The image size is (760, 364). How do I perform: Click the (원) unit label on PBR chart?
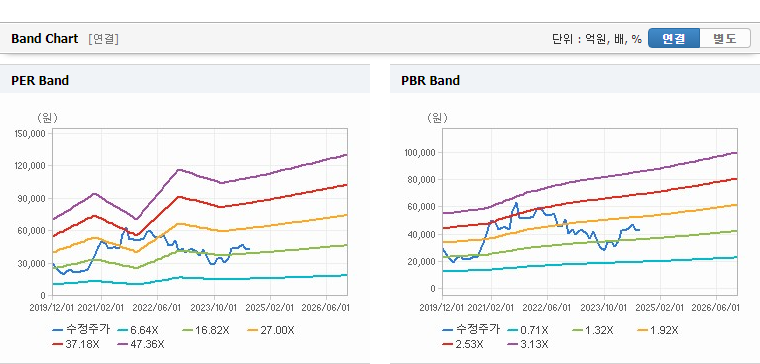437,118
